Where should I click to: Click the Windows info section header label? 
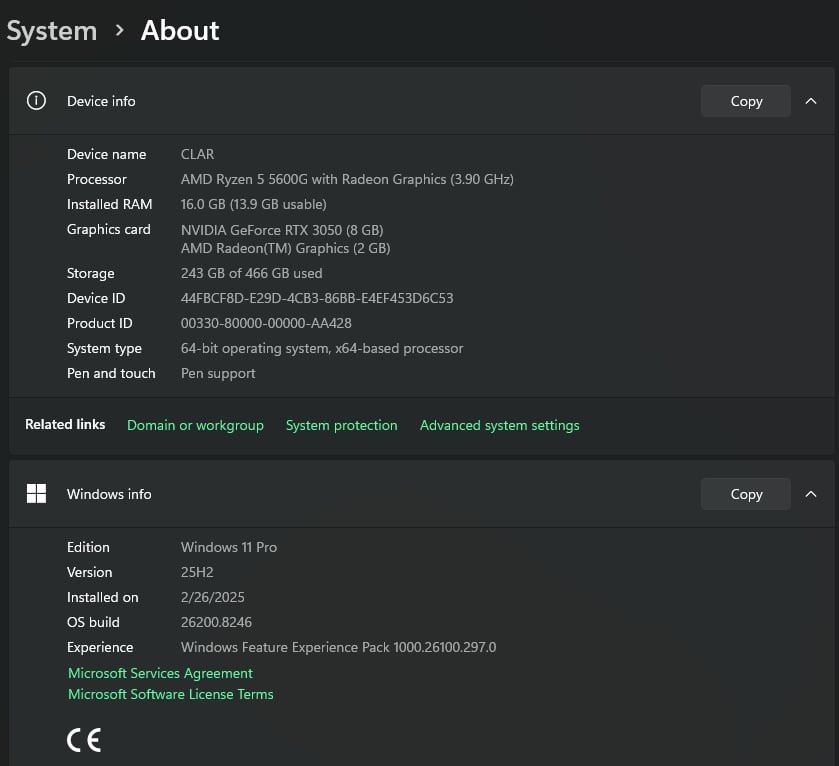pos(109,494)
